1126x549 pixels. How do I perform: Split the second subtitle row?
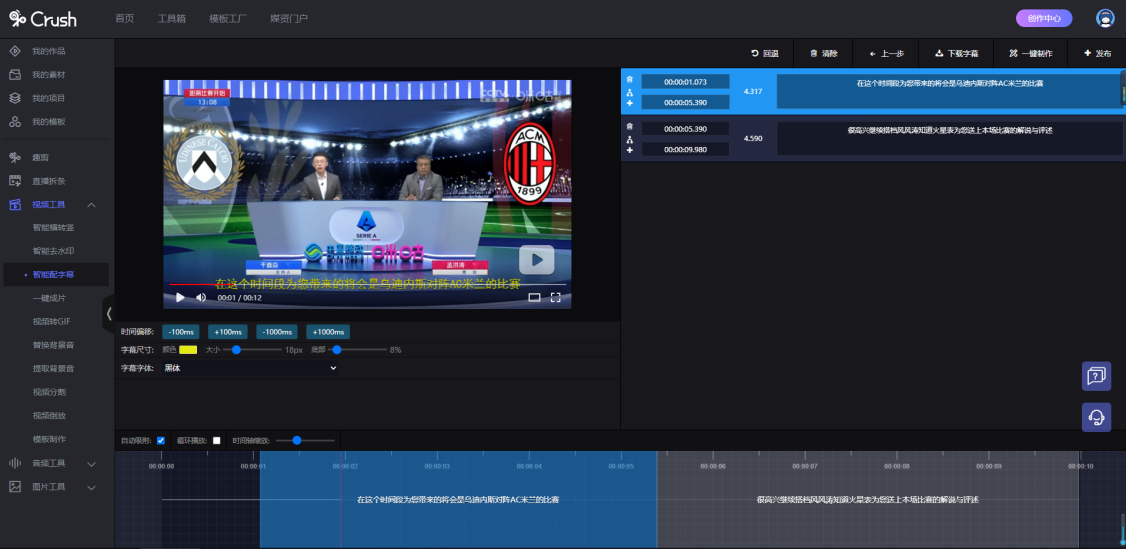pos(630,139)
